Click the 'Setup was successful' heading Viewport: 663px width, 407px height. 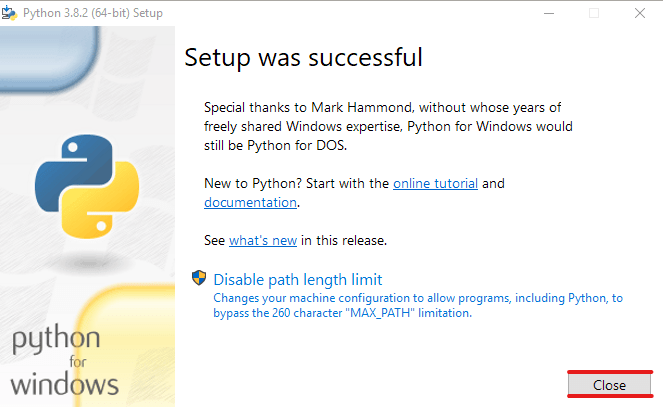click(x=304, y=58)
